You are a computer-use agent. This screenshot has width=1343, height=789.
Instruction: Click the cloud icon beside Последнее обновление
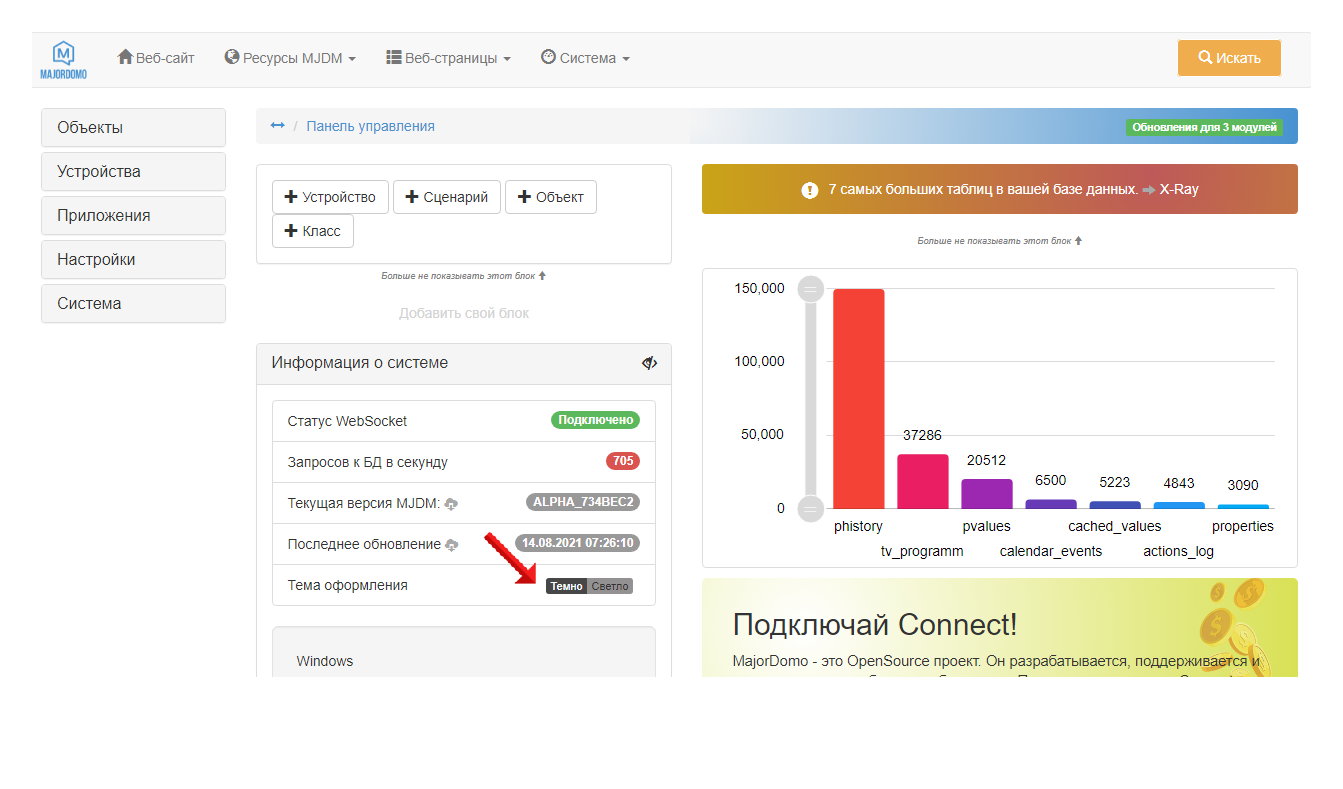coord(452,545)
